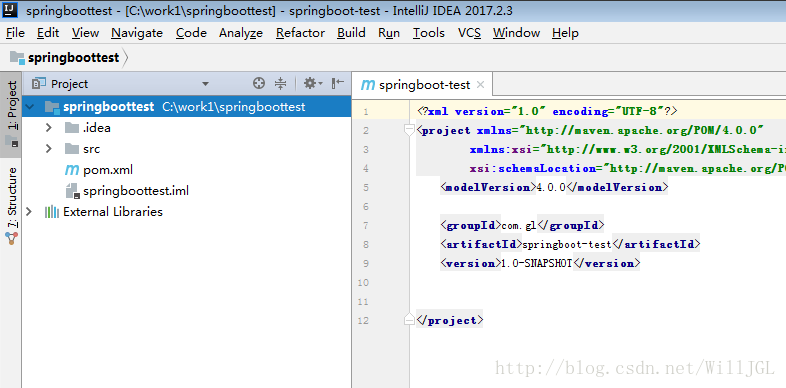Switch to the springboot-test editor tab
This screenshot has height=388, width=786.
(424, 85)
